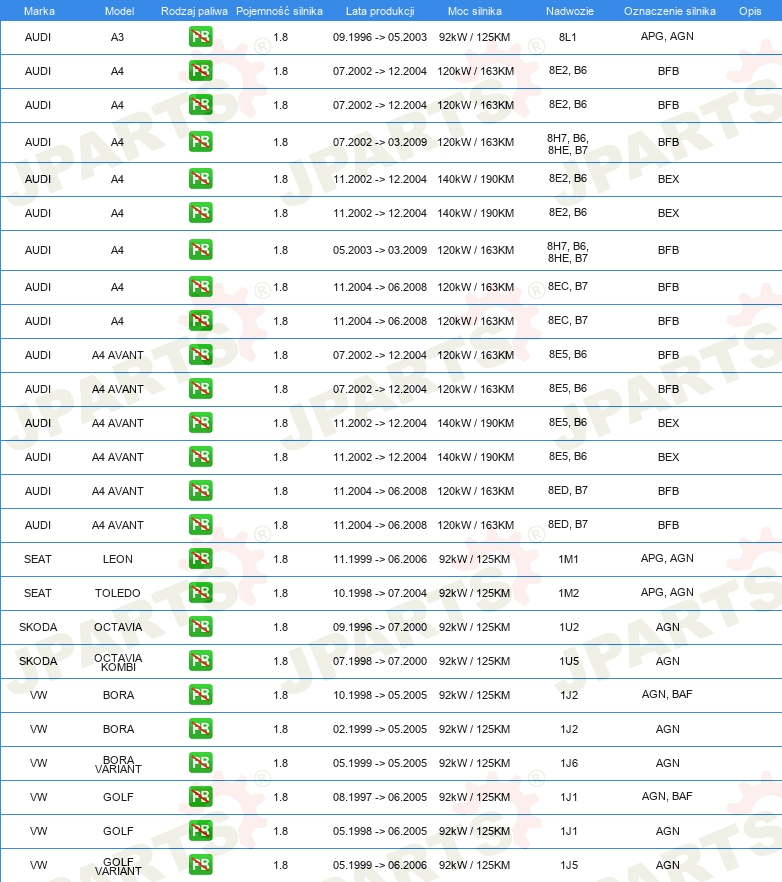Image resolution: width=782 pixels, height=882 pixels.
Task: Click the fuel icon in the SEAT TOLEDO row
Action: 200,592
